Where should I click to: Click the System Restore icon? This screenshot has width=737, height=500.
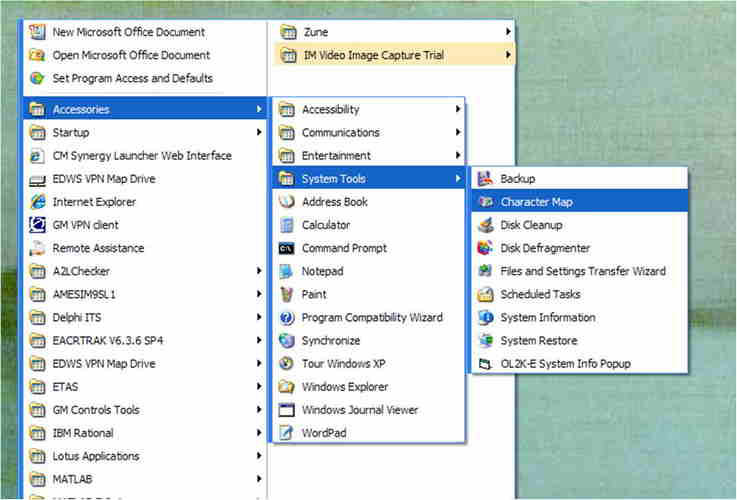[x=486, y=341]
